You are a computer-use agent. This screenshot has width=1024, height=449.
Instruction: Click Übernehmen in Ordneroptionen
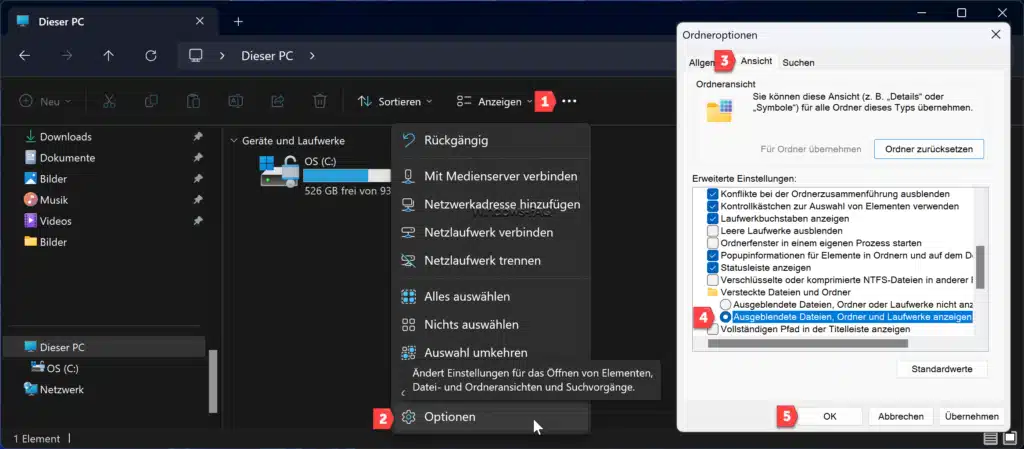click(971, 416)
